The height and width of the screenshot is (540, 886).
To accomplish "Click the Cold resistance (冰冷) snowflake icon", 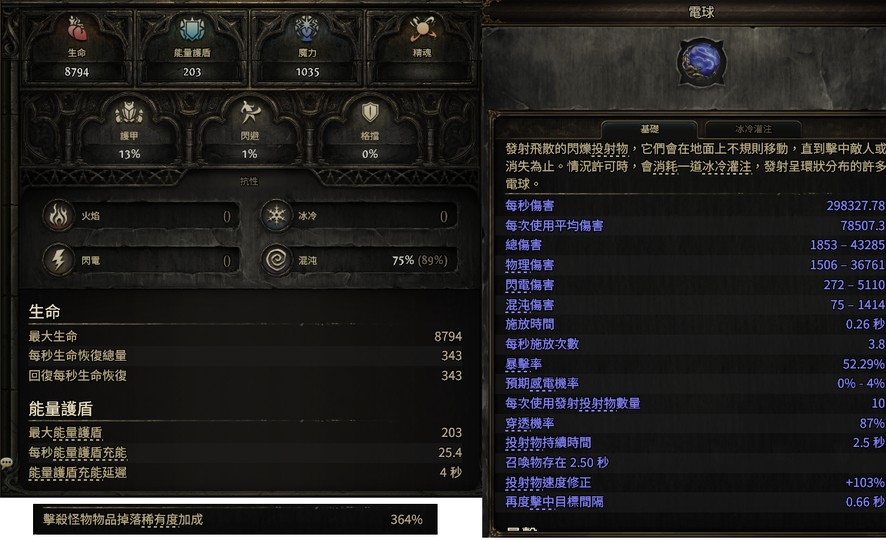I will 276,216.
